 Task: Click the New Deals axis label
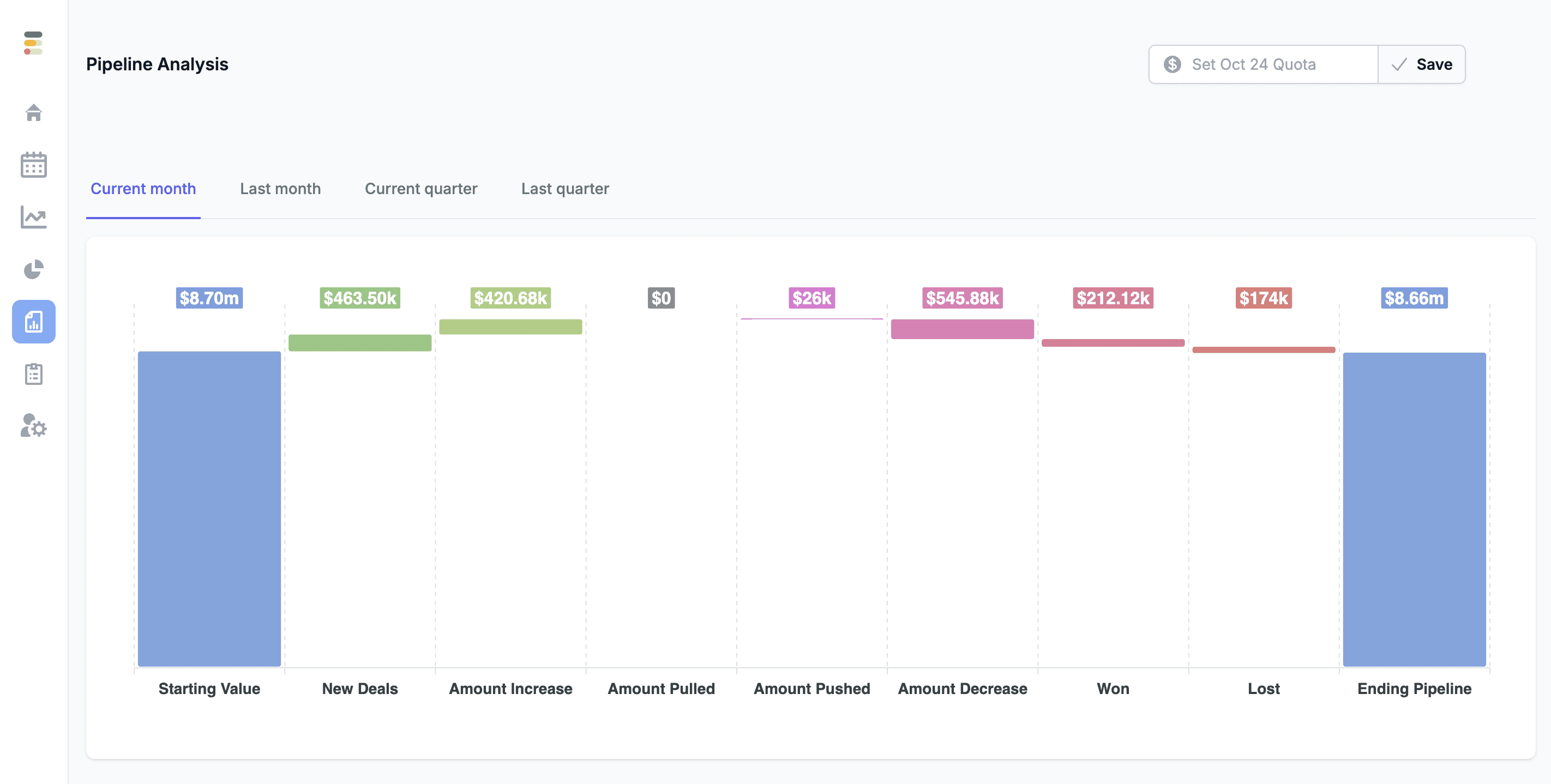point(360,689)
